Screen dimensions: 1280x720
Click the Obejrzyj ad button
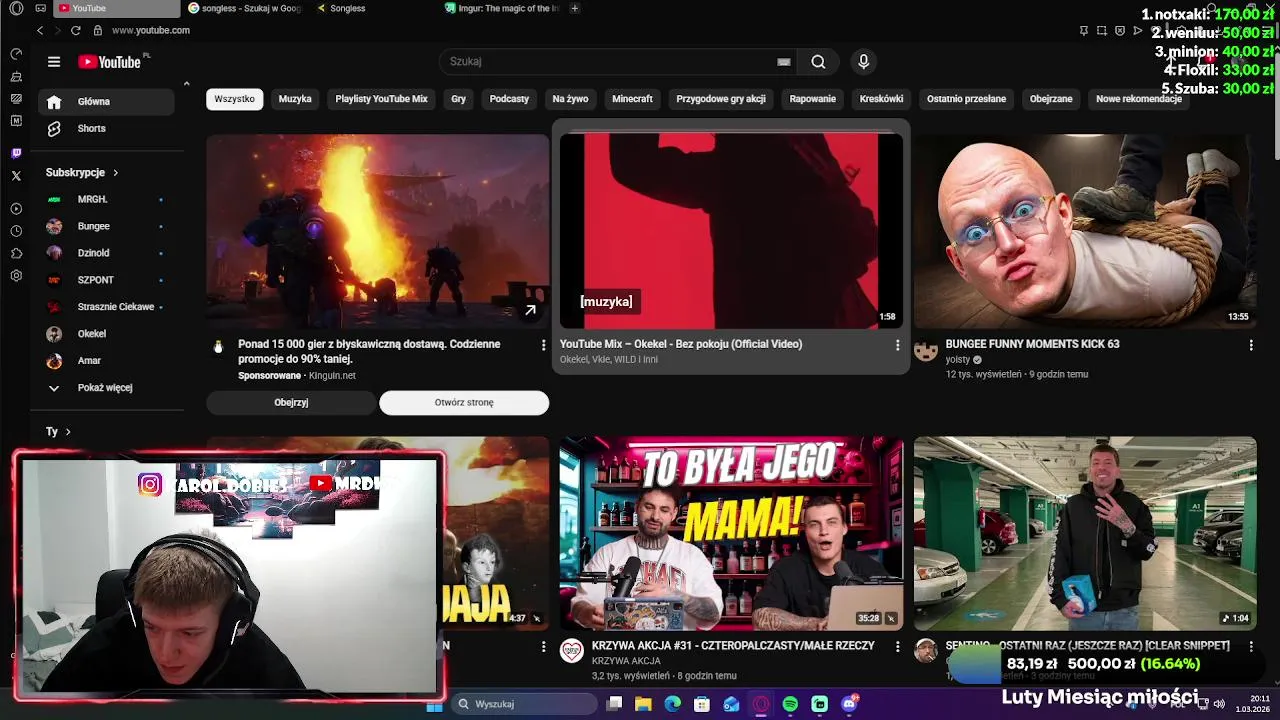point(291,402)
